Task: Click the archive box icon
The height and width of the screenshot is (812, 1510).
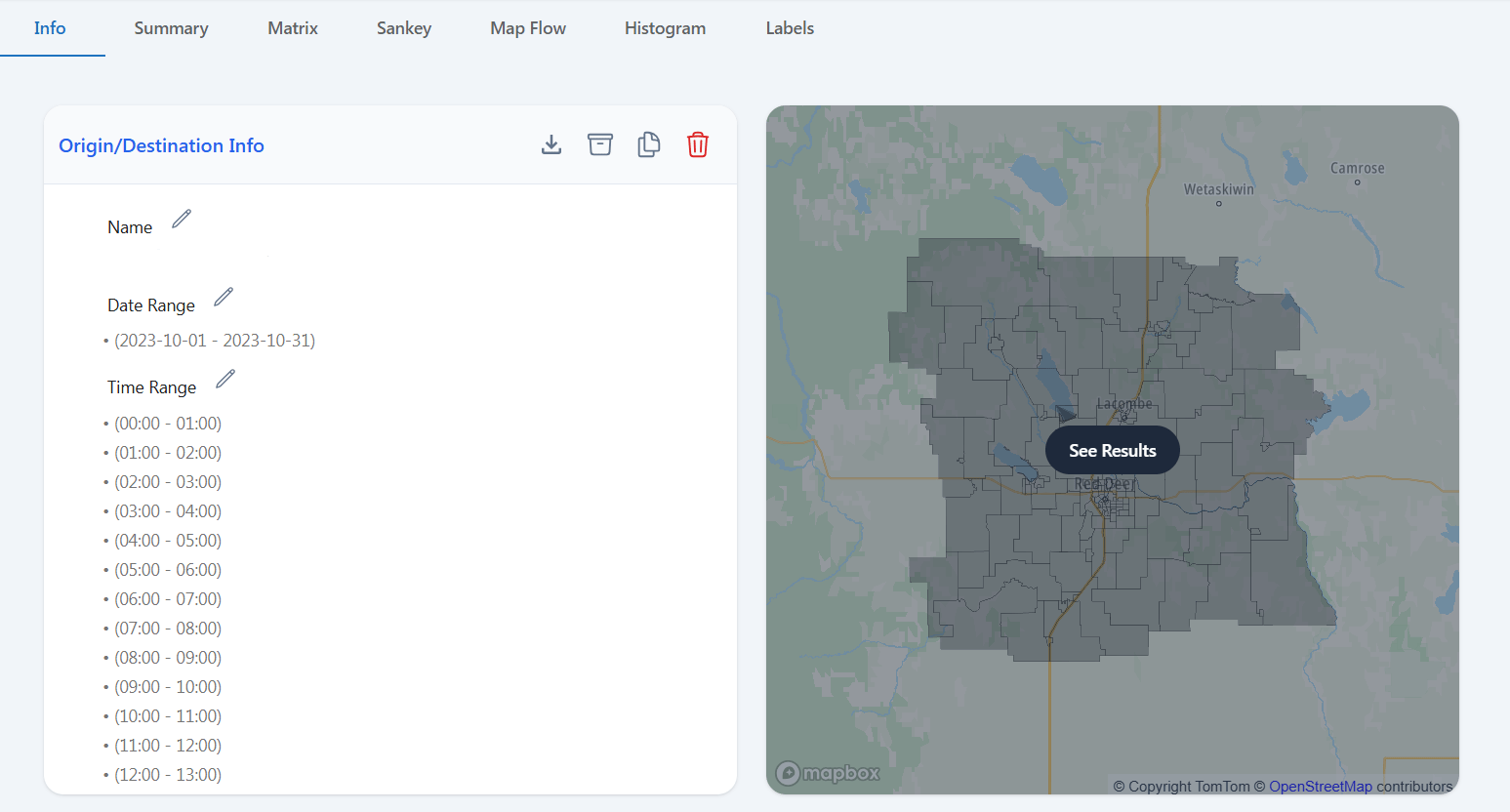Action: pos(600,144)
